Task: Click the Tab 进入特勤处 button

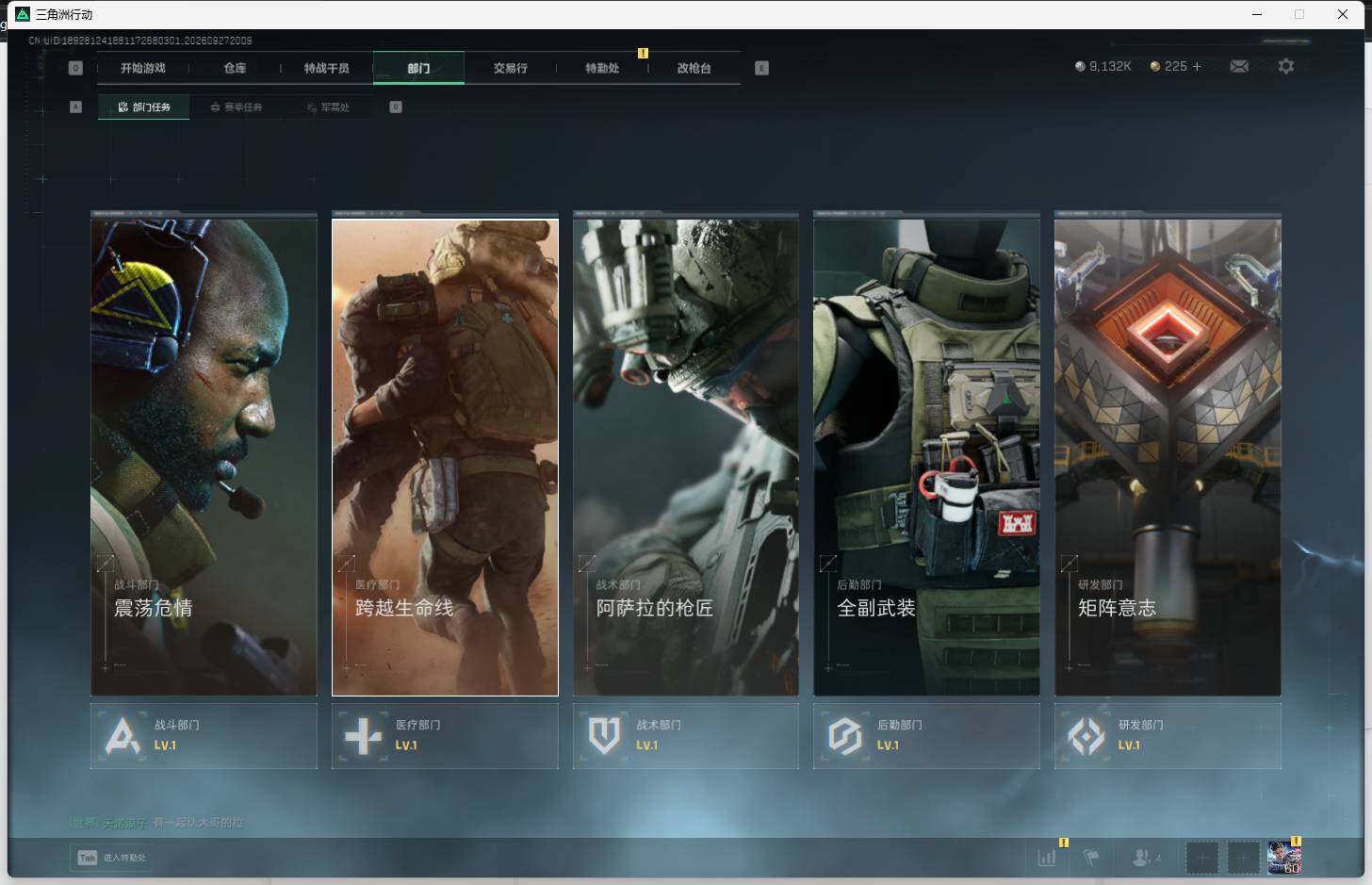Action: point(112,858)
